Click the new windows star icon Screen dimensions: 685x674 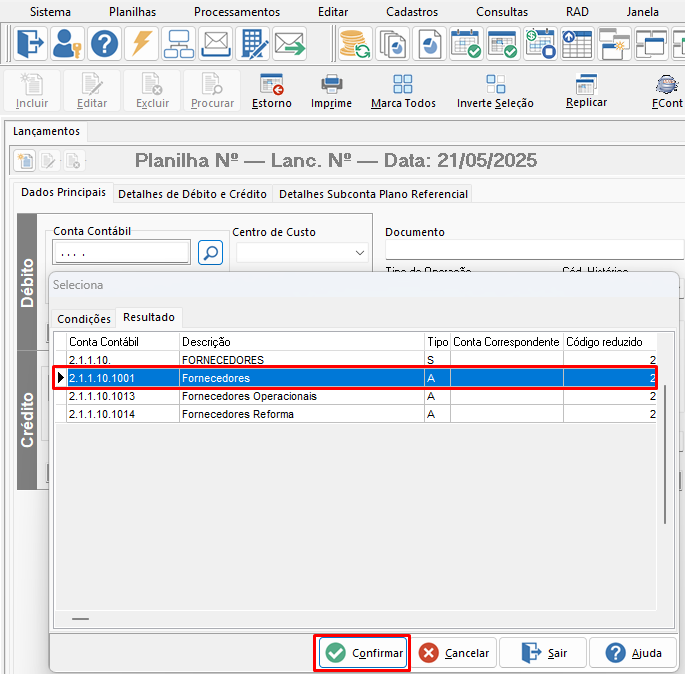pyautogui.click(x=614, y=43)
